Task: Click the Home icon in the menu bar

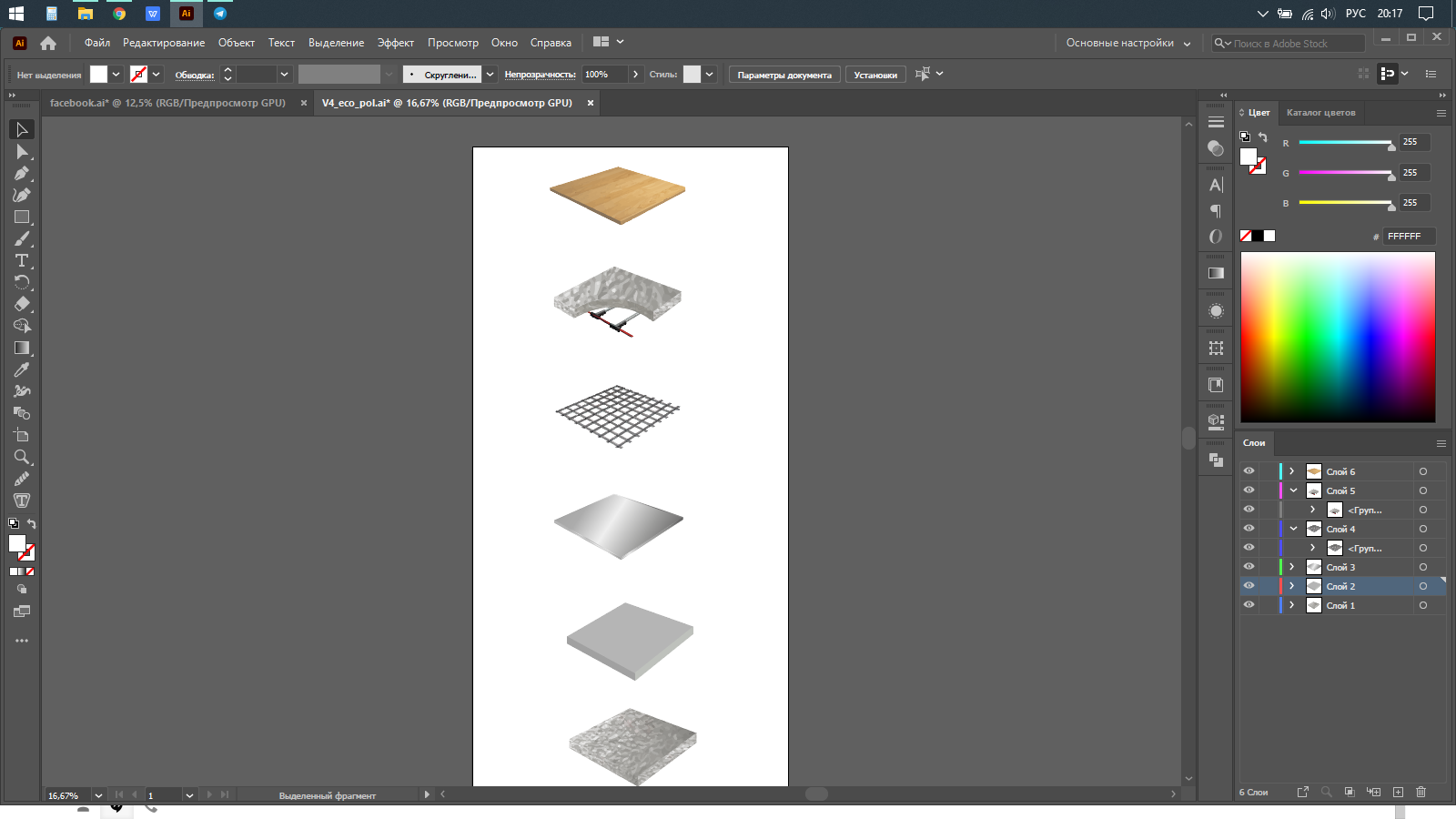Action: (x=48, y=43)
